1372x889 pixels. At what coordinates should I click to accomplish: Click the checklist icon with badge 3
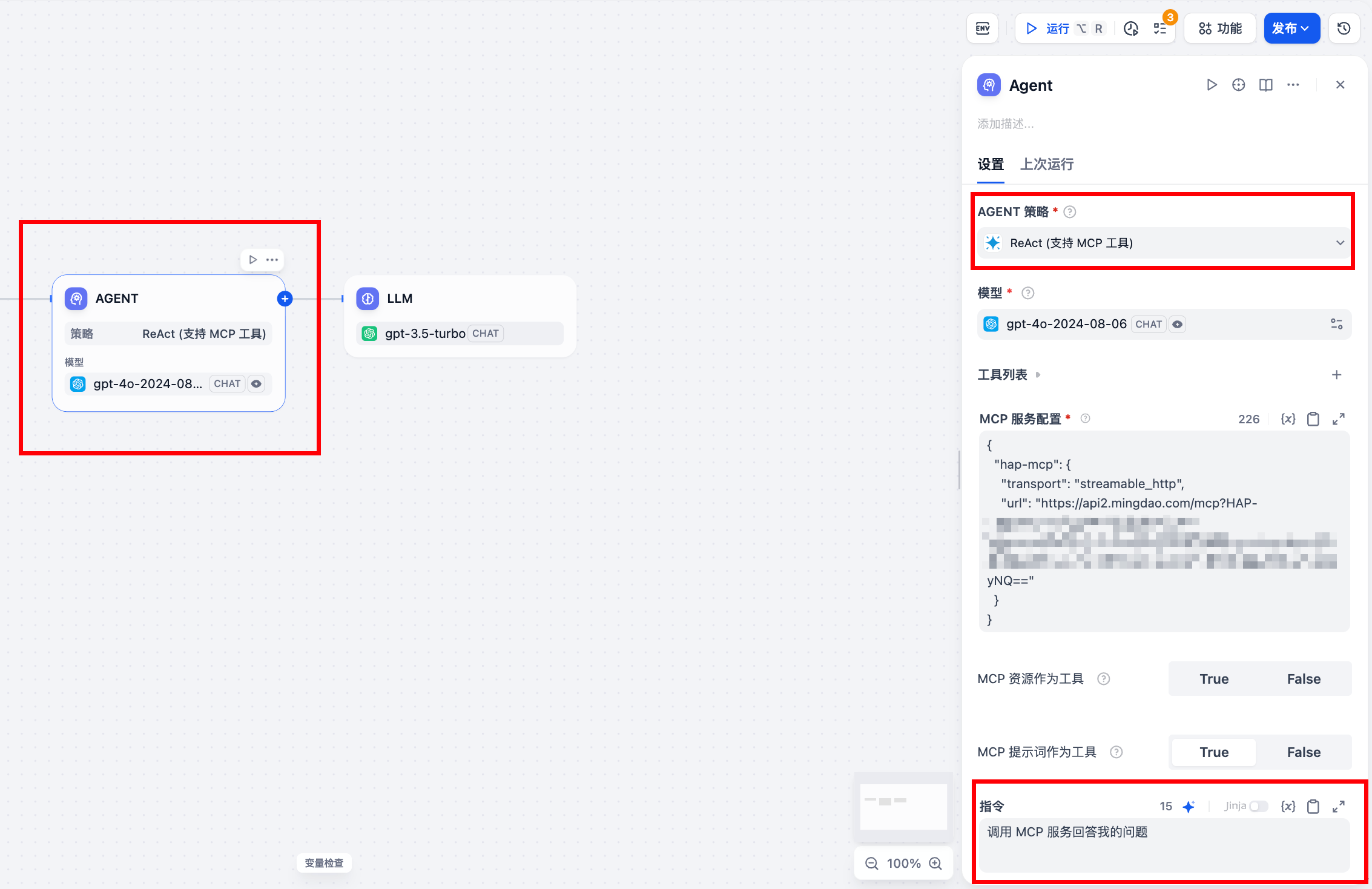(1159, 28)
